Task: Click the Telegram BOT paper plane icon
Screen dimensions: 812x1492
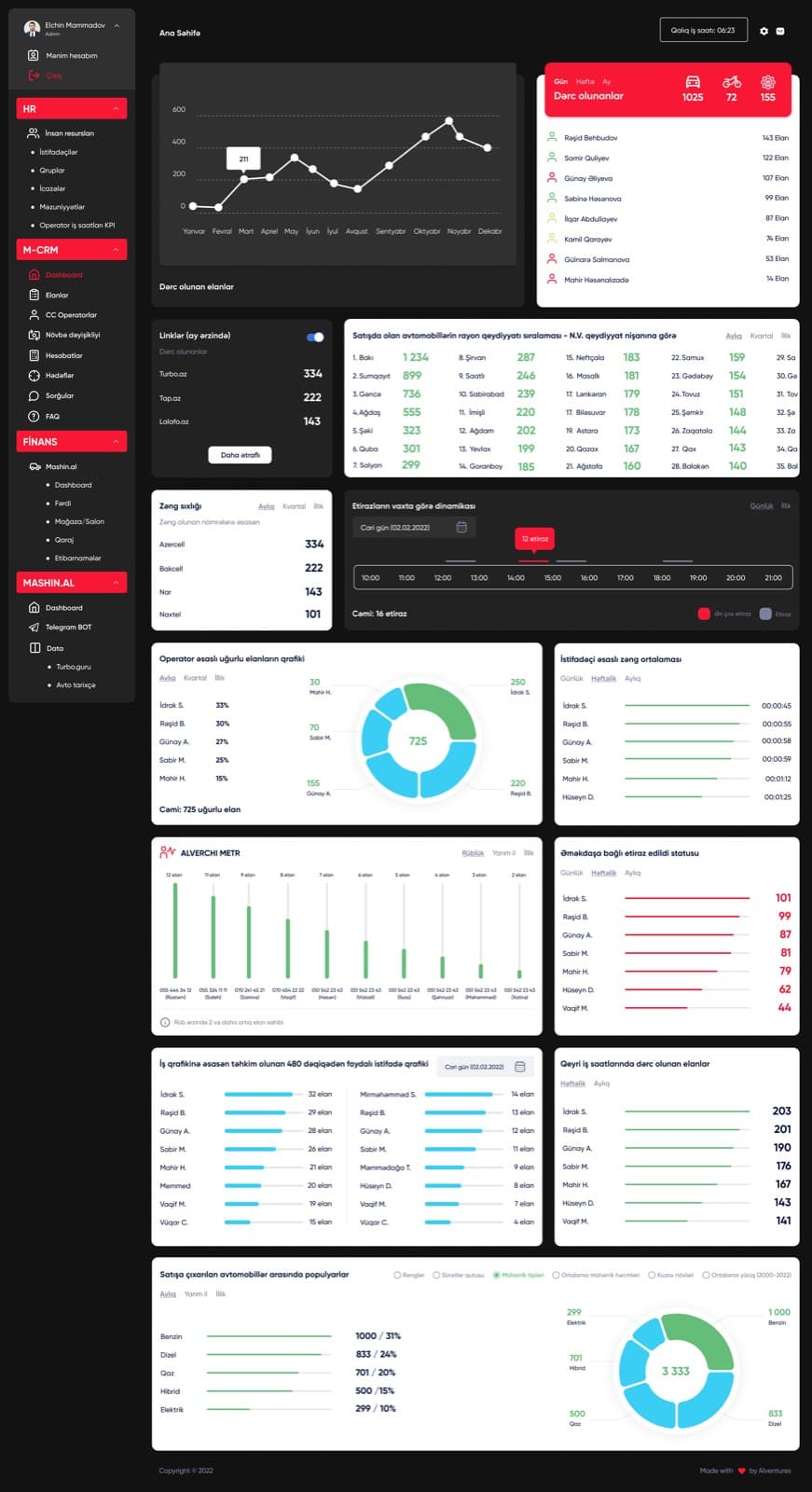Action: (x=34, y=628)
